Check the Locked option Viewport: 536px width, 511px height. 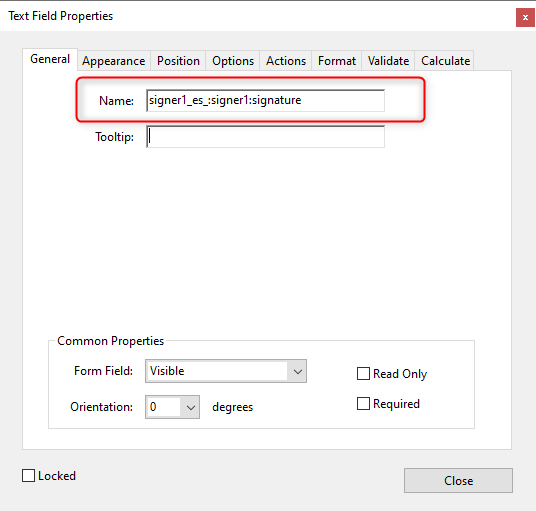pos(28,475)
